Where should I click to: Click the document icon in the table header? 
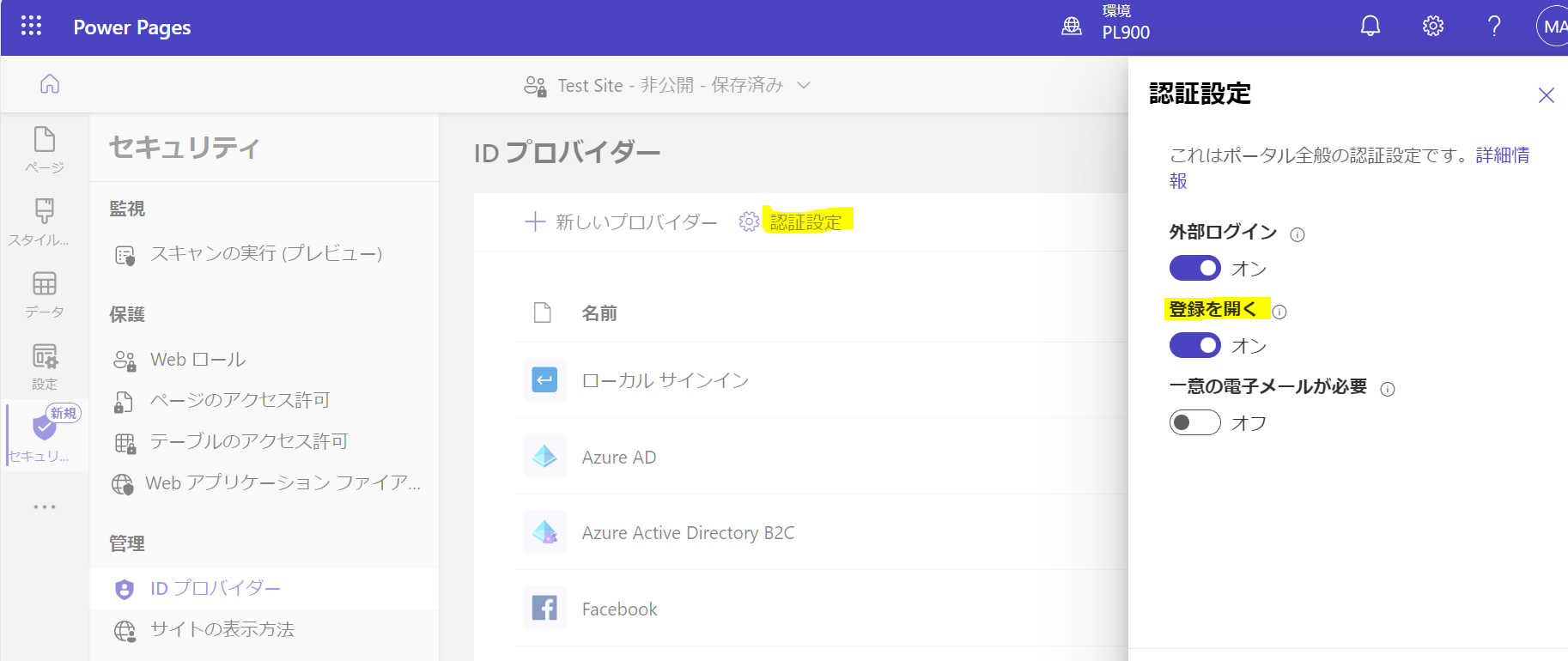point(543,312)
